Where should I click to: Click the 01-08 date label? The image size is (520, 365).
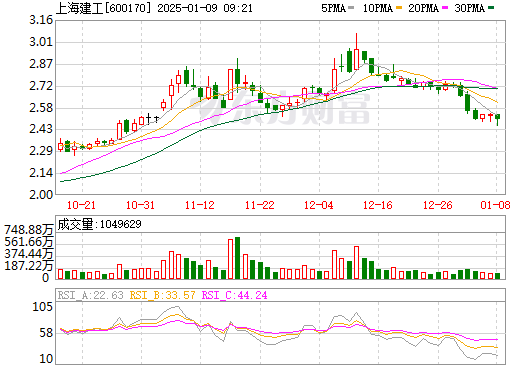click(495, 205)
